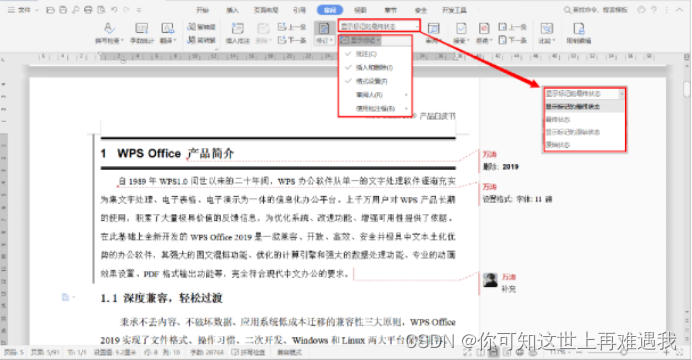Uncheck 插入和删除(I) in the menu
This screenshot has height=360, width=692.
[369, 68]
